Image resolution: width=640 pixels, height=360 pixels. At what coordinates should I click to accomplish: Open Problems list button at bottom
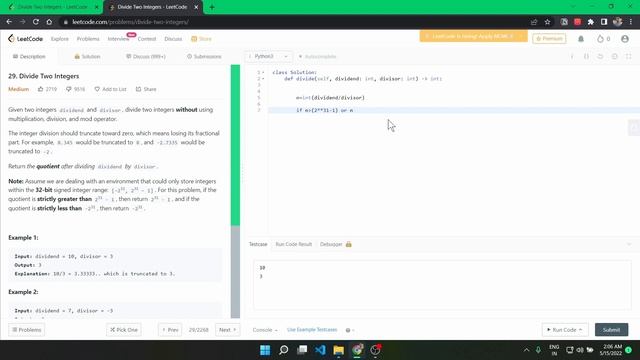(27, 330)
